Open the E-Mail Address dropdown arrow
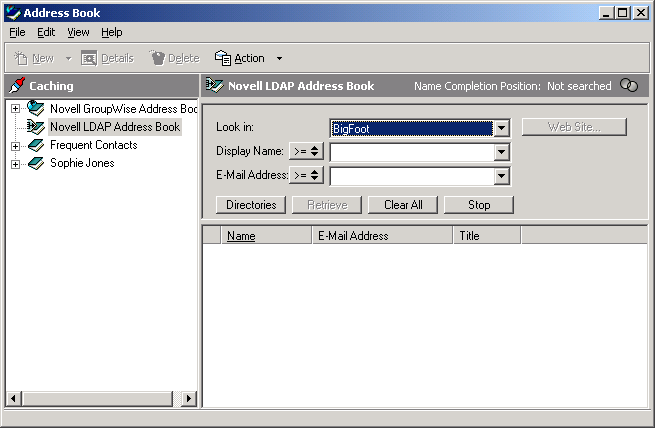The image size is (655, 428). click(x=501, y=176)
